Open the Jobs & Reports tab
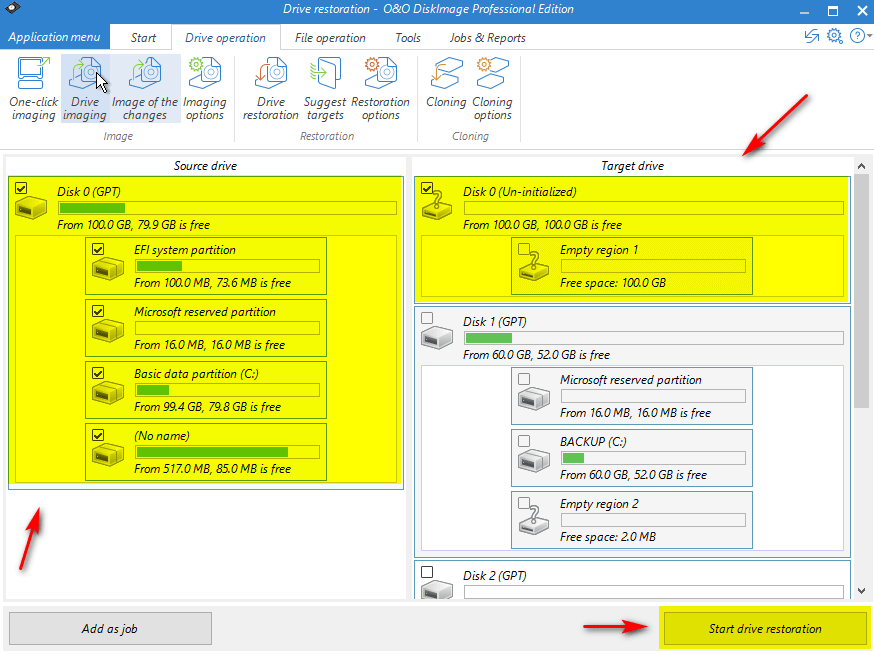Image resolution: width=874 pixels, height=654 pixels. pyautogui.click(x=487, y=38)
